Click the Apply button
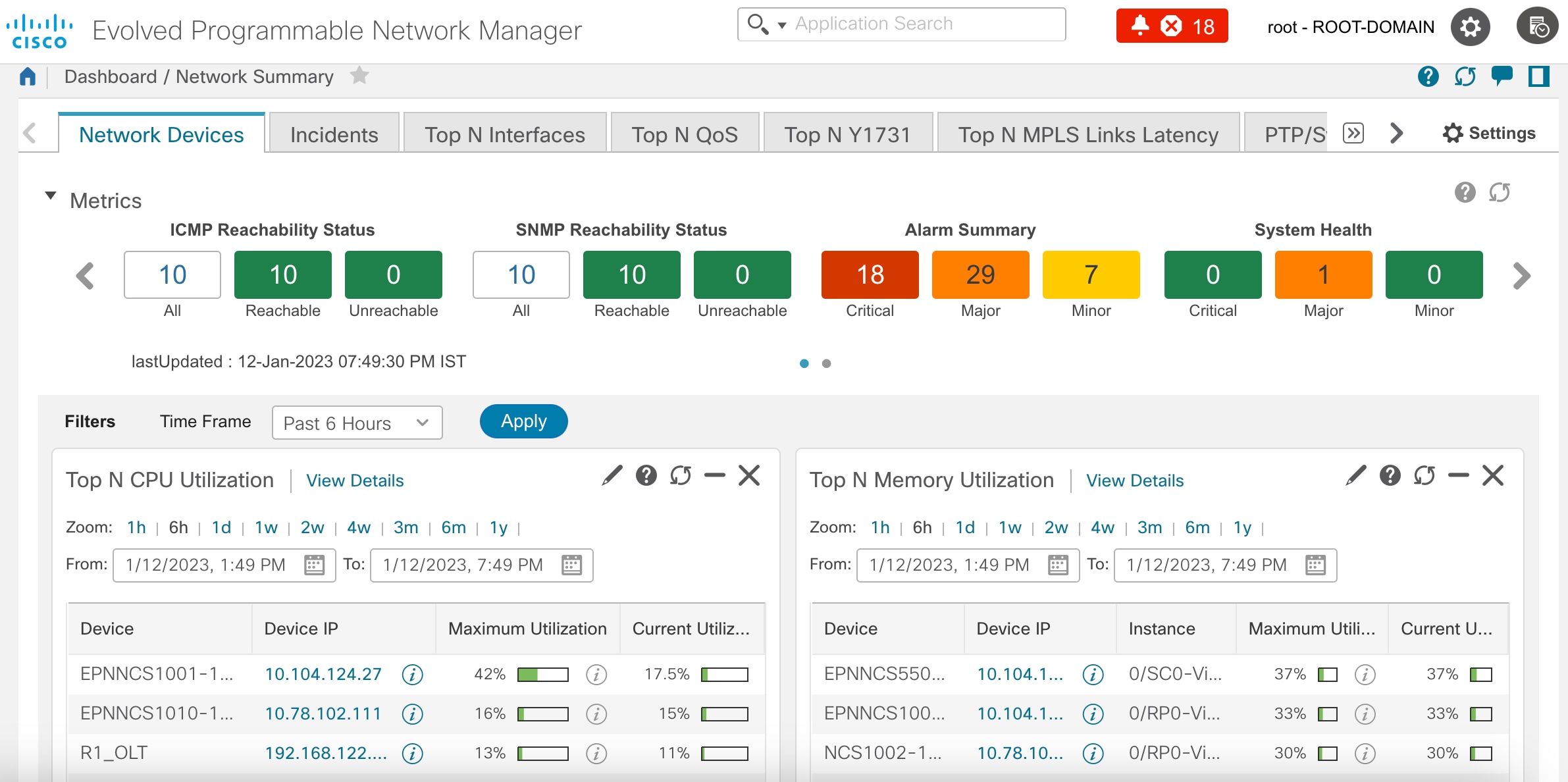The width and height of the screenshot is (1568, 782). pyautogui.click(x=523, y=421)
